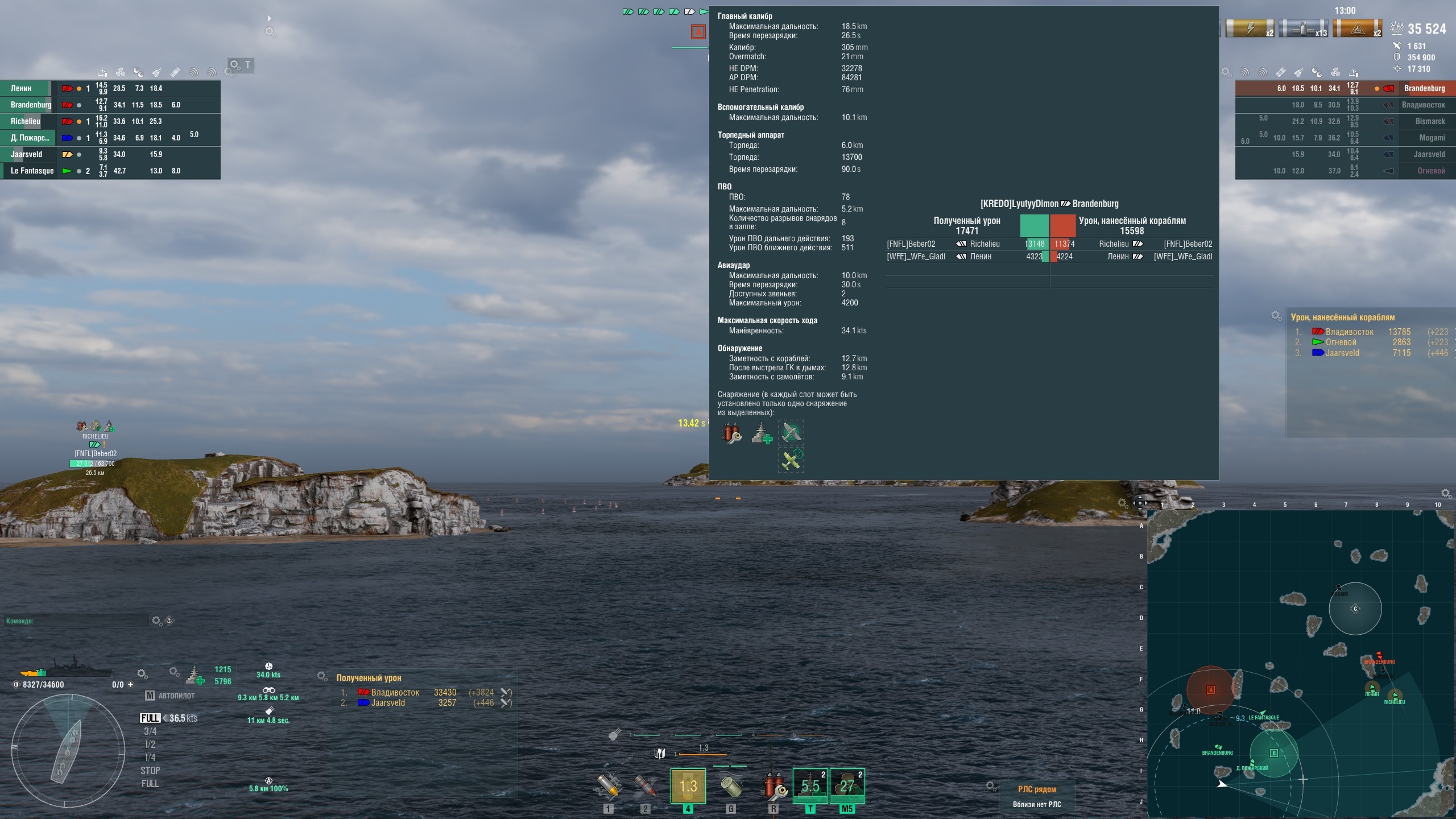Open settings gear beside the damage dealt panel

pyautogui.click(x=1277, y=316)
